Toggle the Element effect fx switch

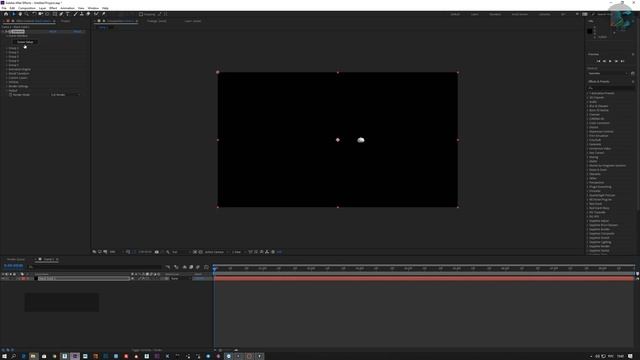click(x=7, y=31)
